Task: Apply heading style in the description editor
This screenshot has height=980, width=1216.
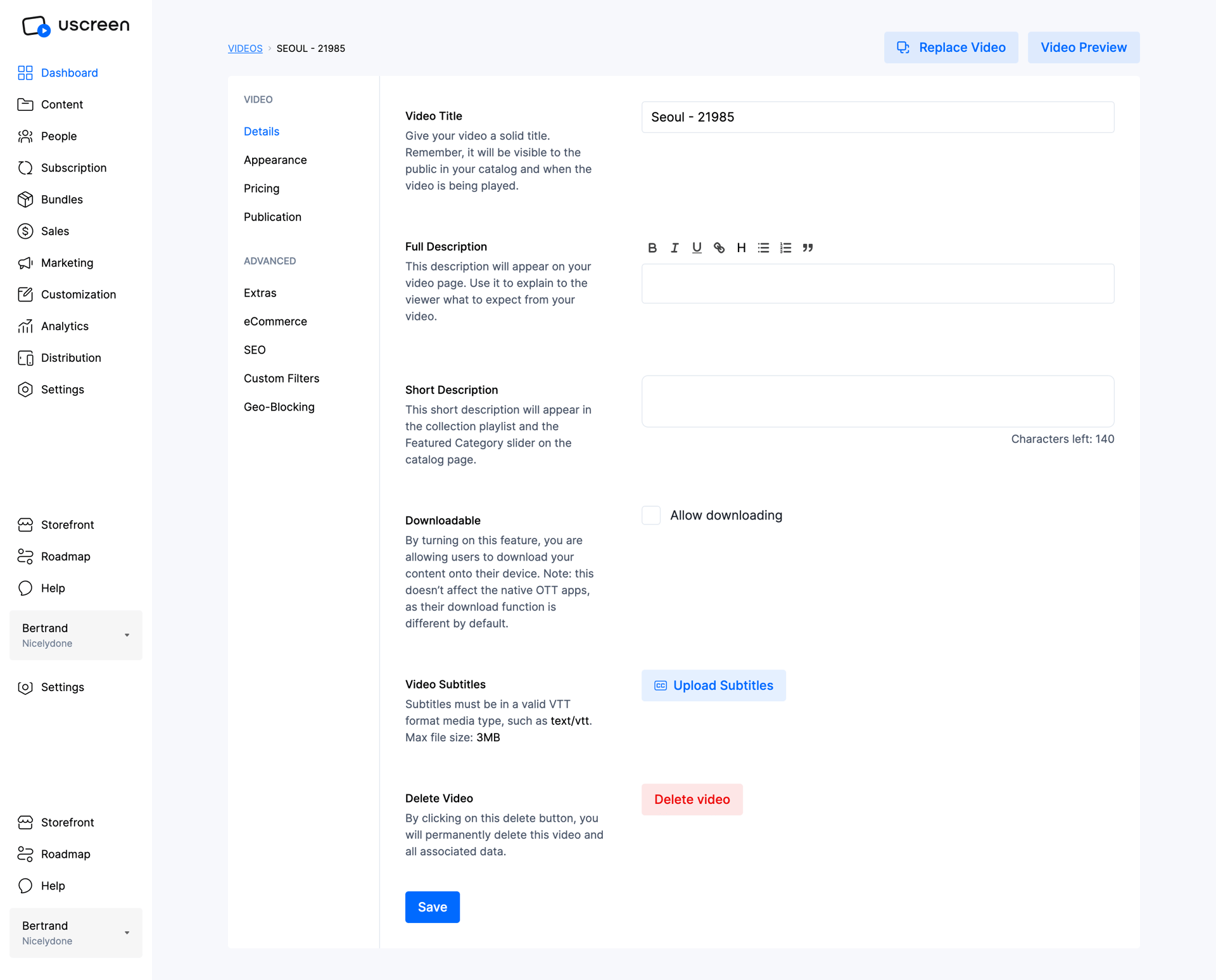Action: tap(741, 248)
